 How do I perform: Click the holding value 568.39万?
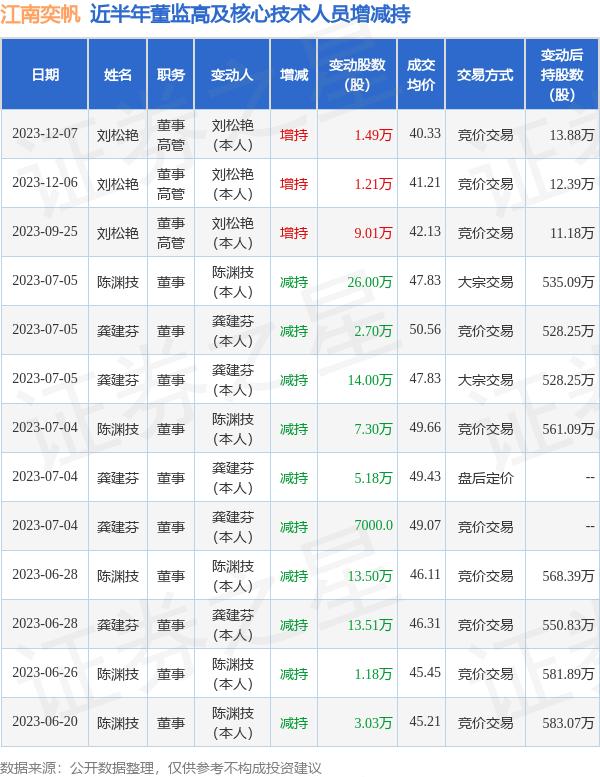click(568, 576)
